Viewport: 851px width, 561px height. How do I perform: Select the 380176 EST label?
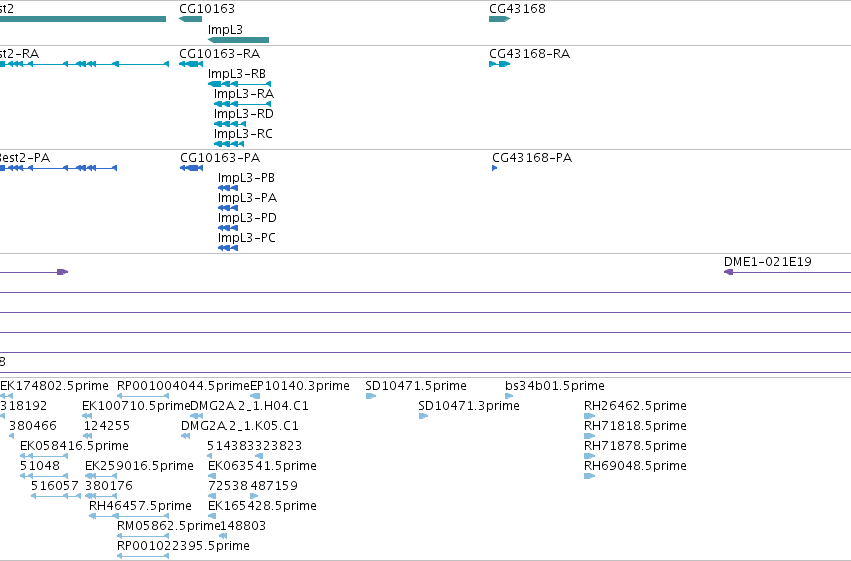109,486
